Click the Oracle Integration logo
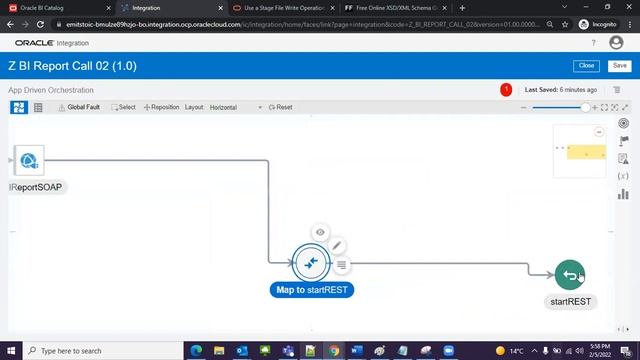The image size is (640, 360). (52, 43)
